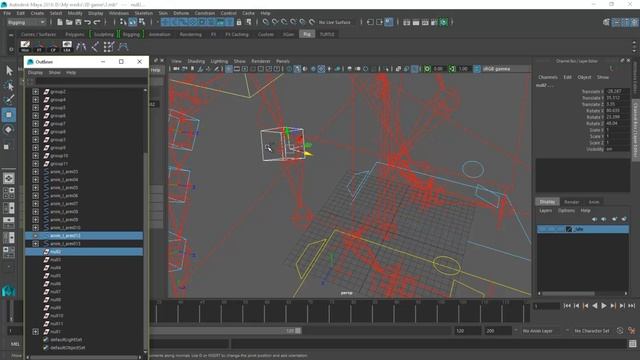This screenshot has height=360, width=640.
Task: Click the current frame input field
Action: (546, 306)
